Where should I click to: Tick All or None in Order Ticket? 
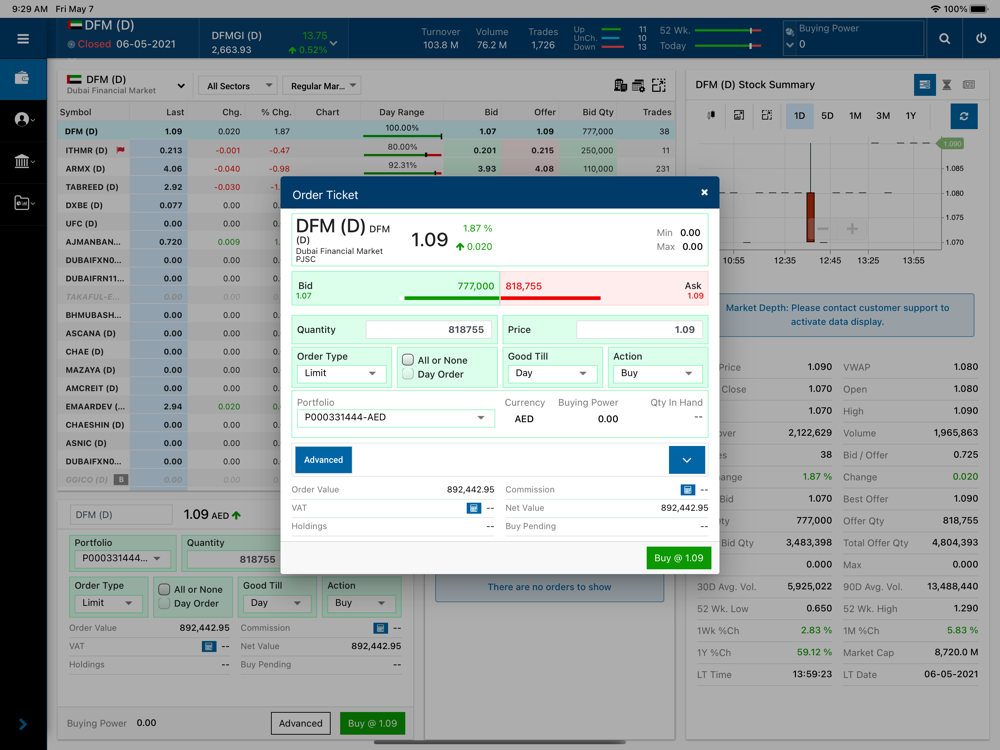click(408, 360)
